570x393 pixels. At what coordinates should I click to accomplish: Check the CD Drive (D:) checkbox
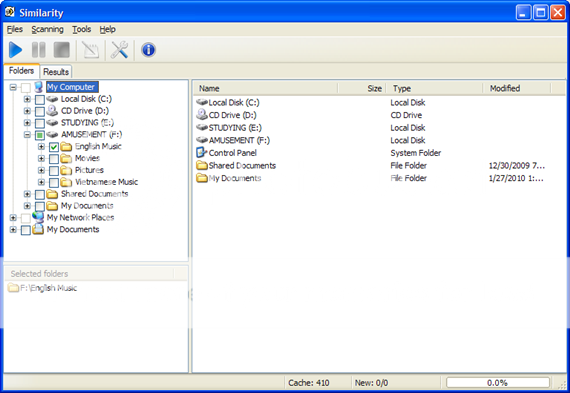click(x=40, y=111)
